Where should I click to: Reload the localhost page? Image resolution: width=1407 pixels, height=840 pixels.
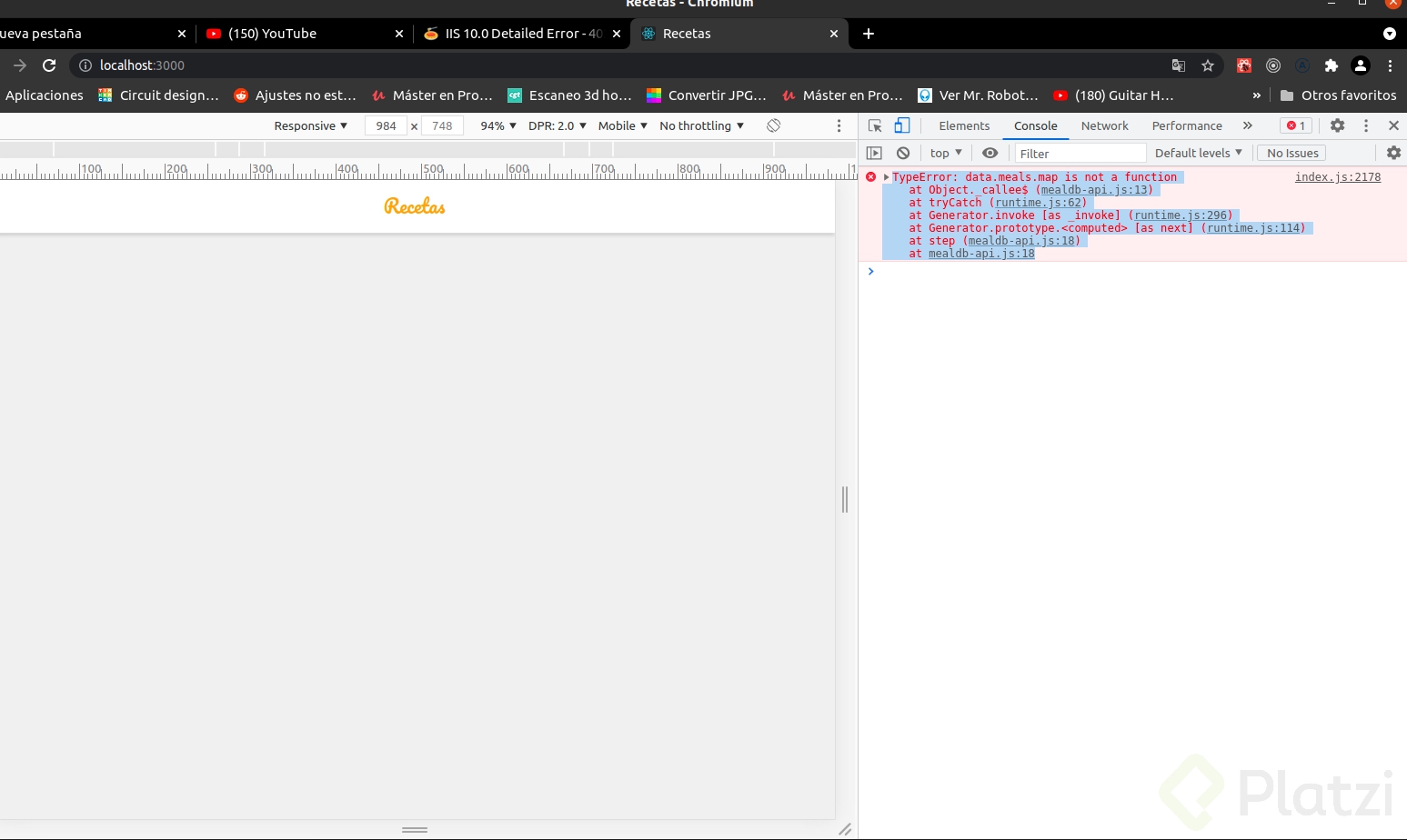(x=49, y=65)
